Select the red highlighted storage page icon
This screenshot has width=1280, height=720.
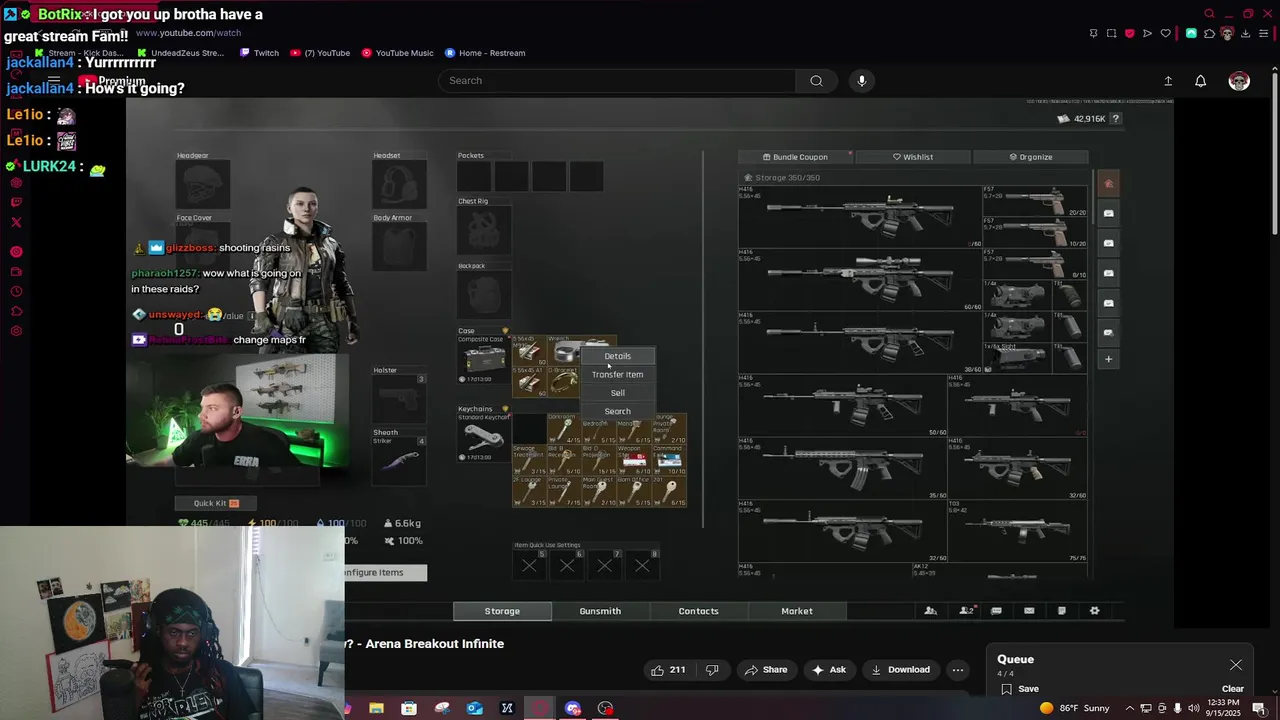(1108, 183)
